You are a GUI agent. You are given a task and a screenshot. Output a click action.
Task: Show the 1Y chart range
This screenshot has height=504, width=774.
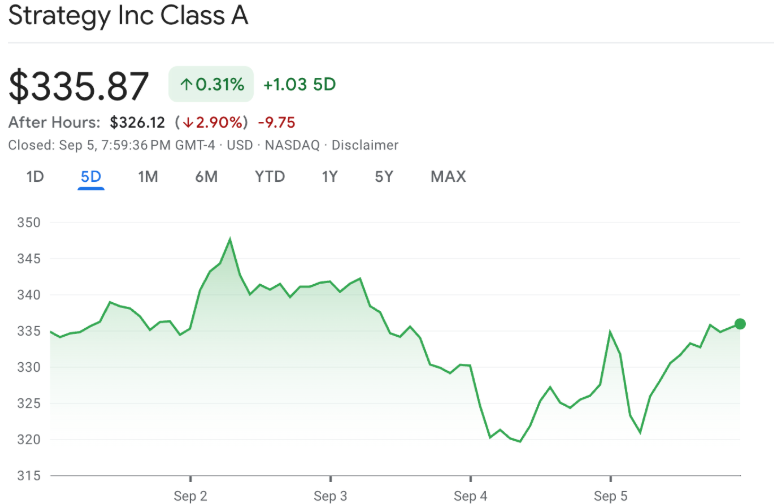tap(329, 177)
